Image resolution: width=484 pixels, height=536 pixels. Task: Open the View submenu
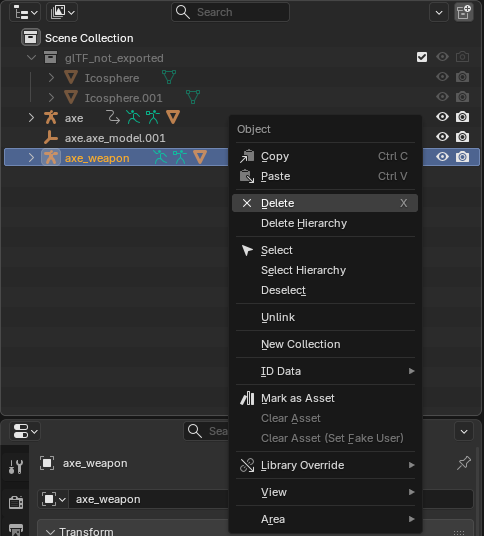325,492
